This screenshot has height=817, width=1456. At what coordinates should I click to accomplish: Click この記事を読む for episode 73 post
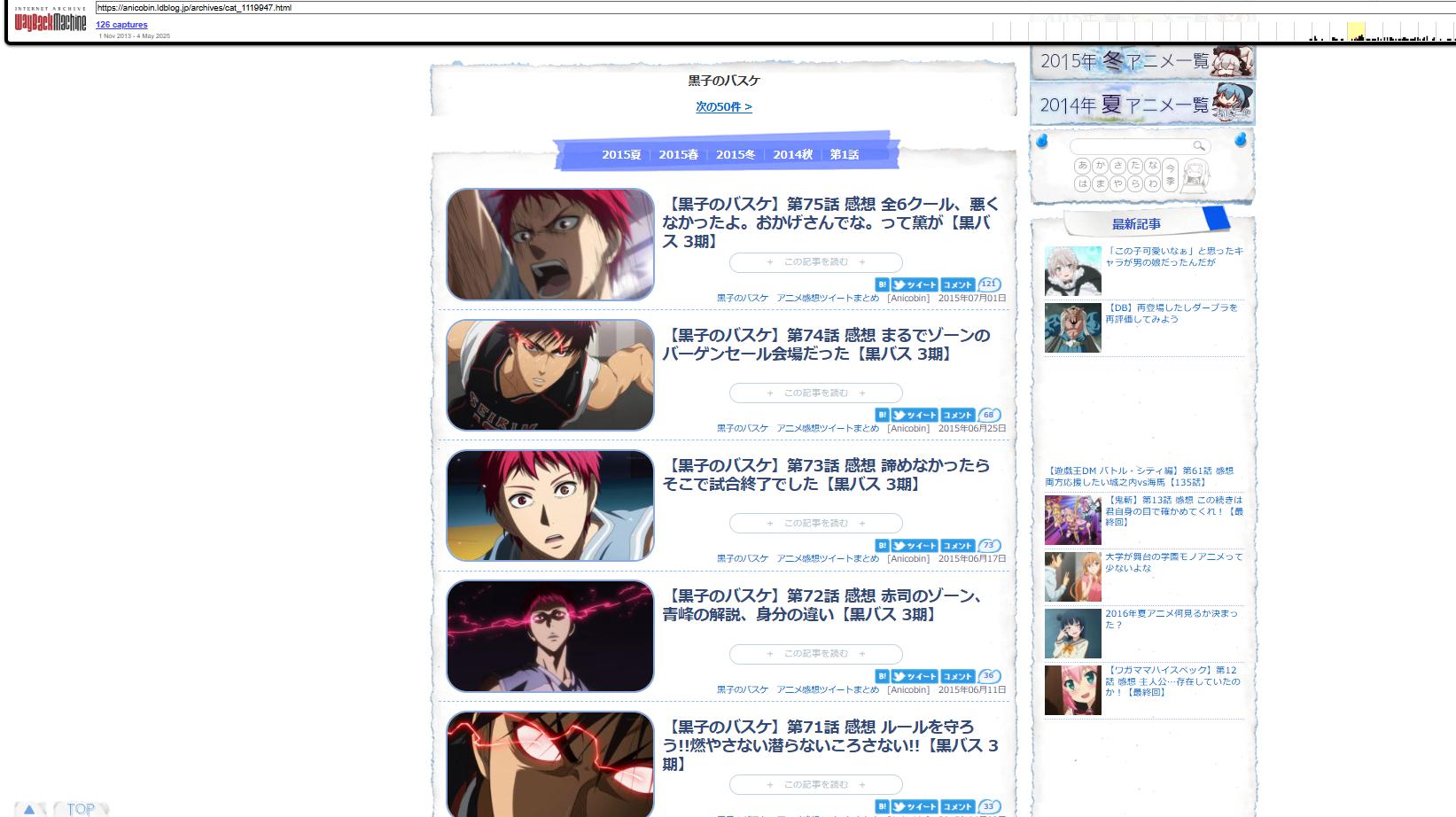click(x=816, y=523)
